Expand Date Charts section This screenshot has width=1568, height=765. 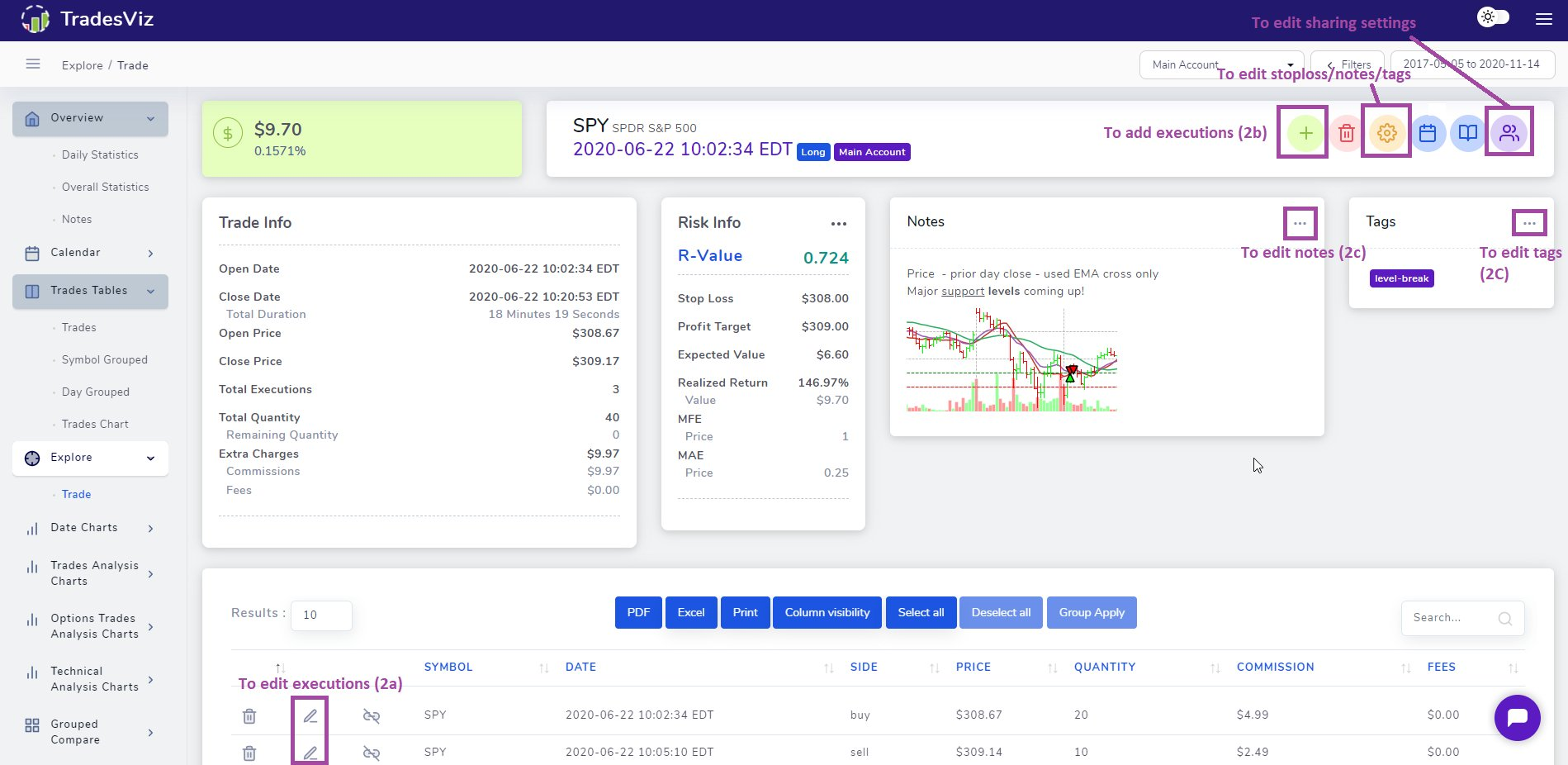point(90,528)
